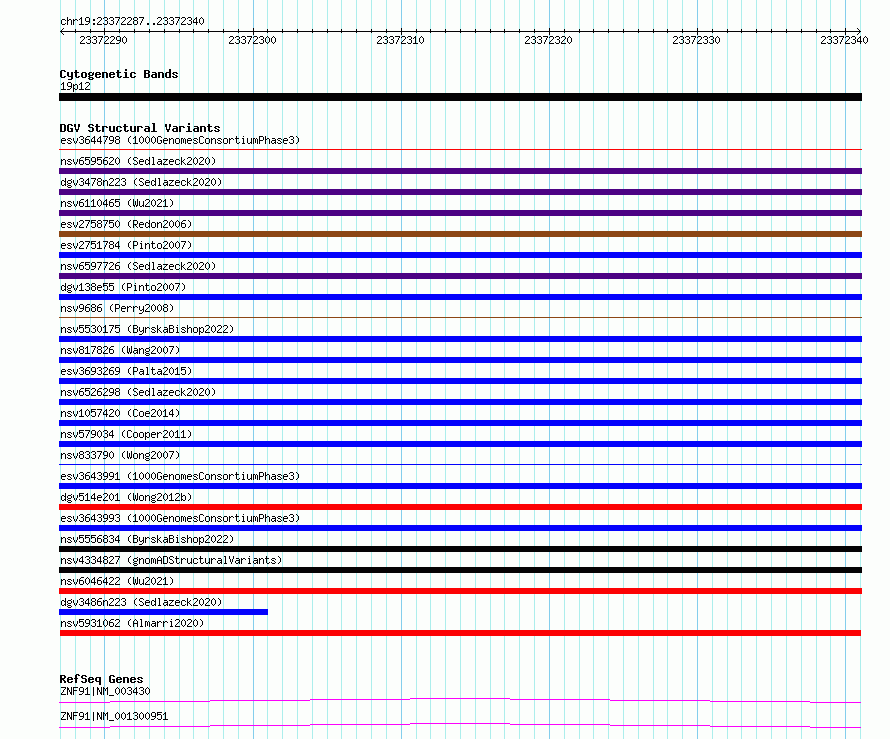
Task: Select the Cytogenetic Bands track title
Action: (x=119, y=74)
